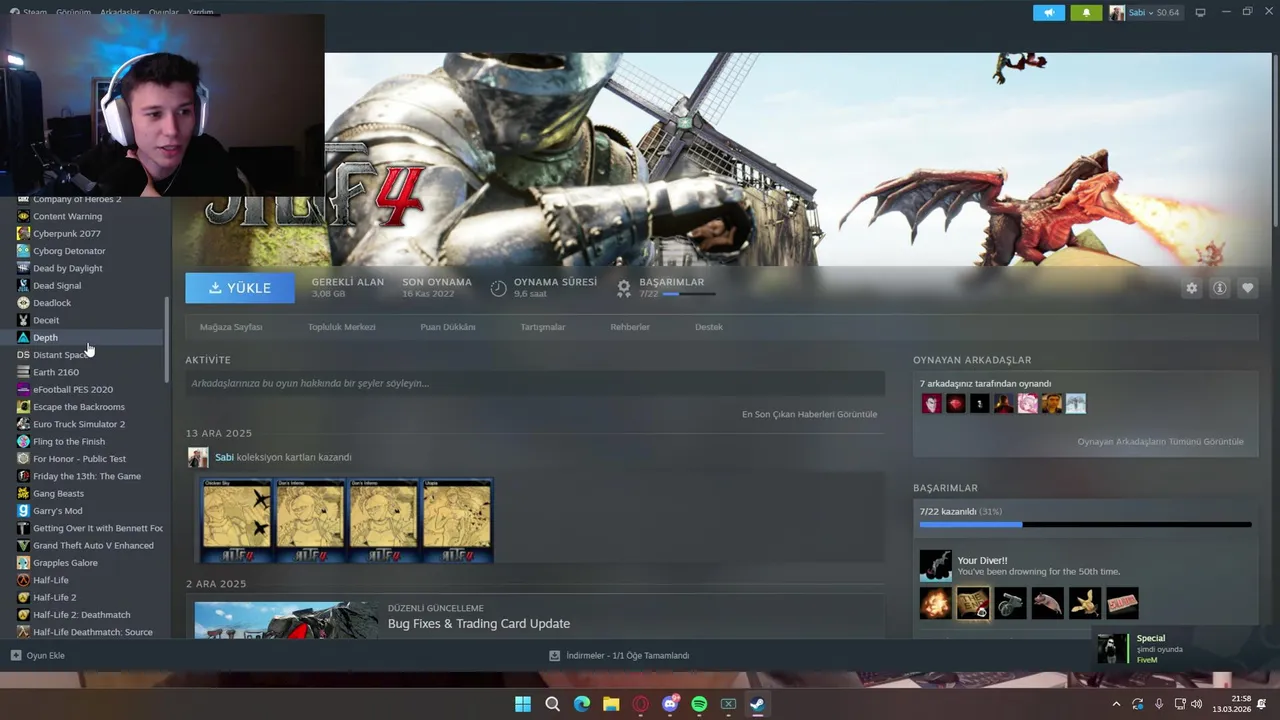
Task: Click the Cyberpunk 2077 library icon
Action: [23, 233]
